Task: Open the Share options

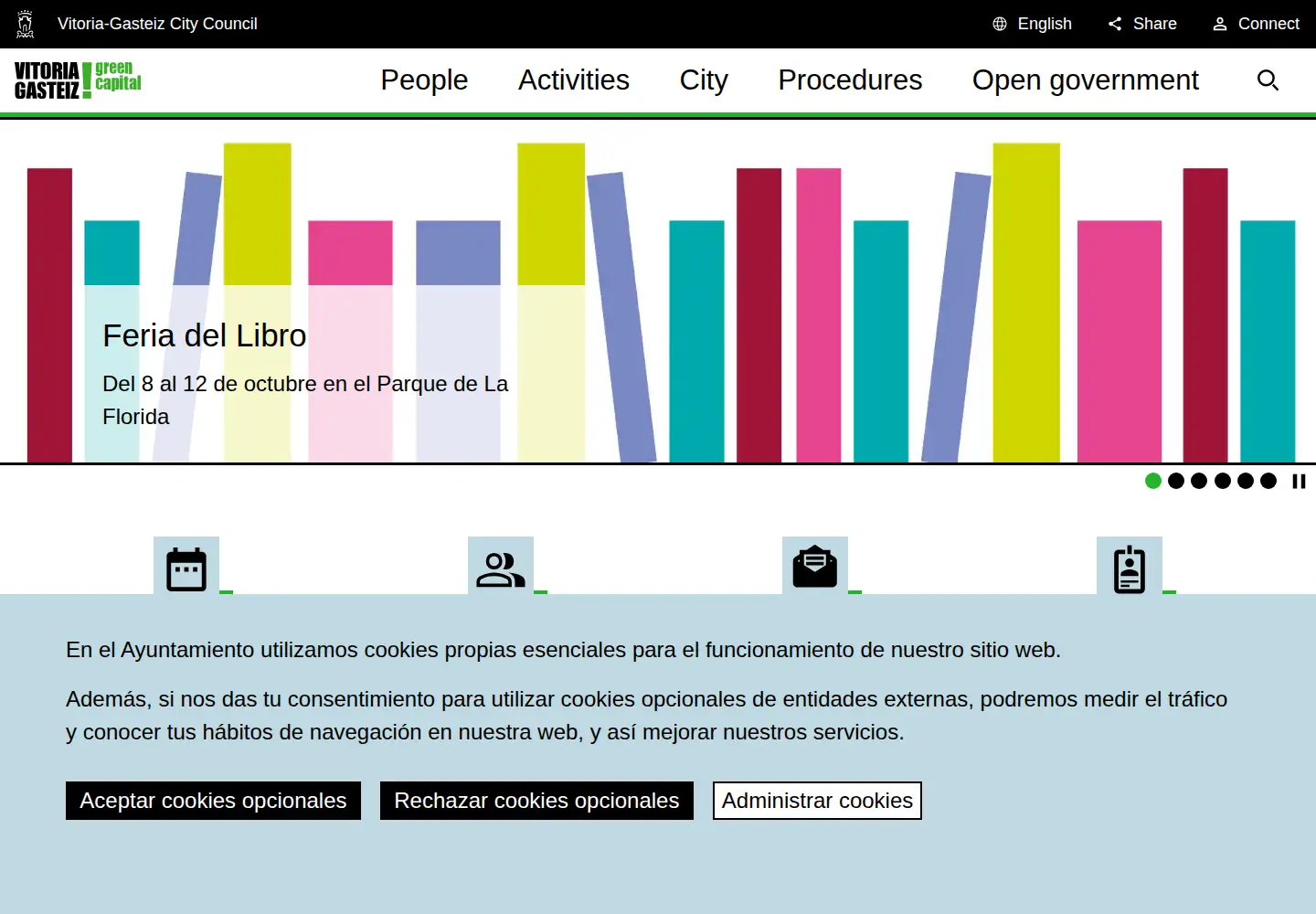Action: 1142,24
